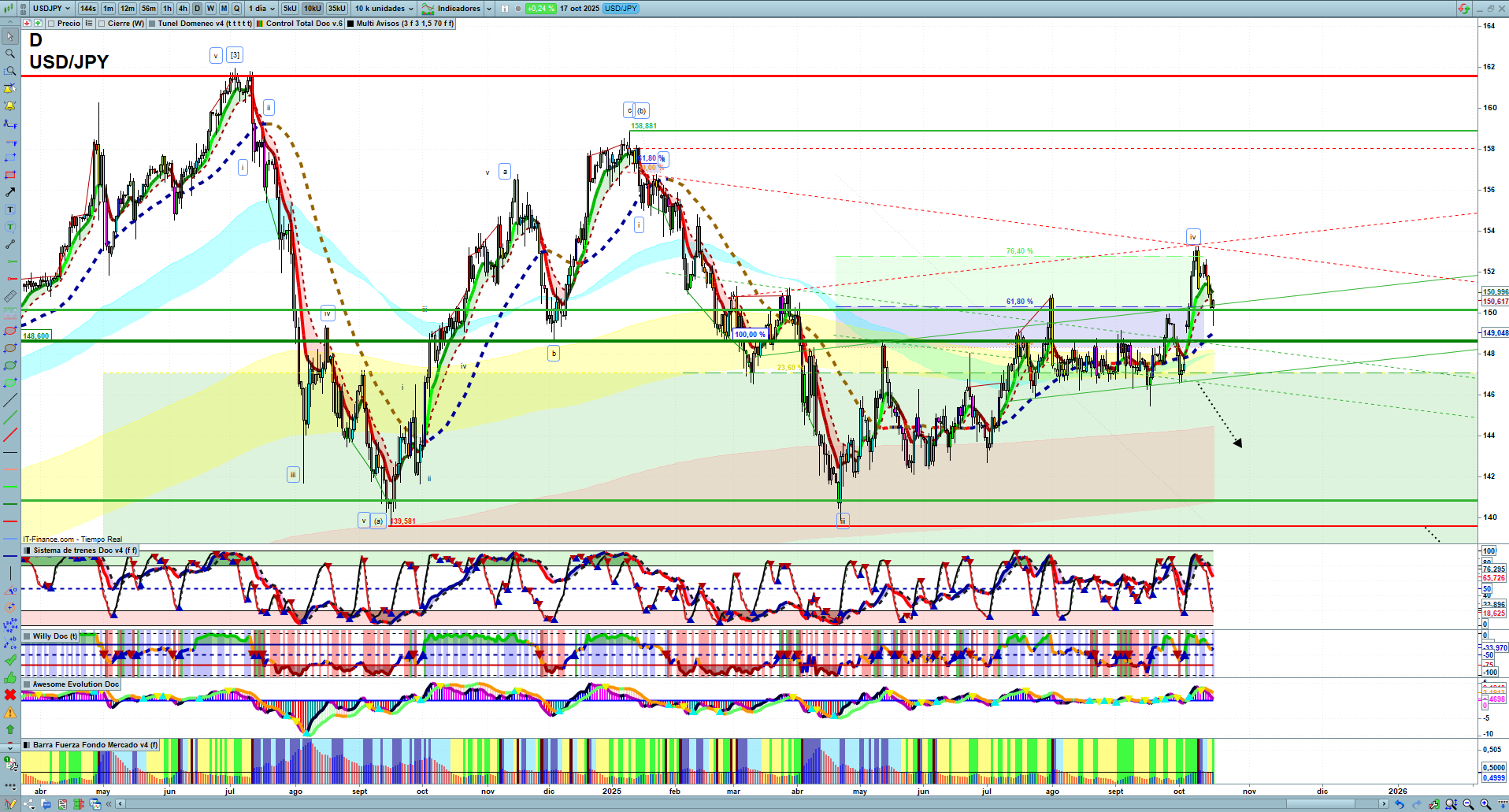The height and width of the screenshot is (812, 1509).
Task: Expand the 1 día timeframe dropdown
Action: (x=262, y=9)
